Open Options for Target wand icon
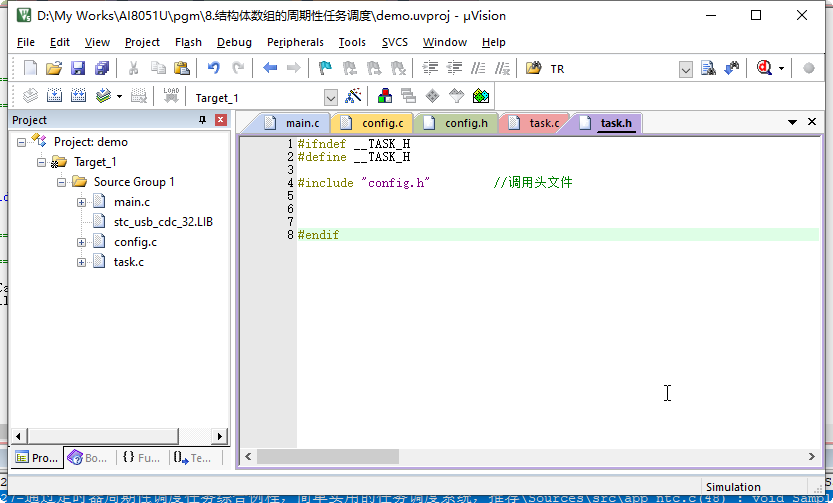Screen dimensions: 833x503 coord(353,96)
